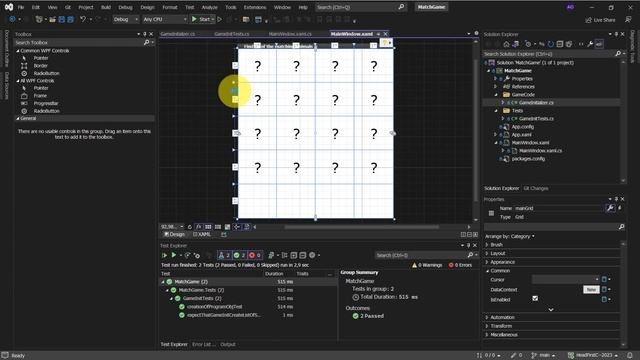Toggle Preview Selected Items in Solution Explorer

599,44
